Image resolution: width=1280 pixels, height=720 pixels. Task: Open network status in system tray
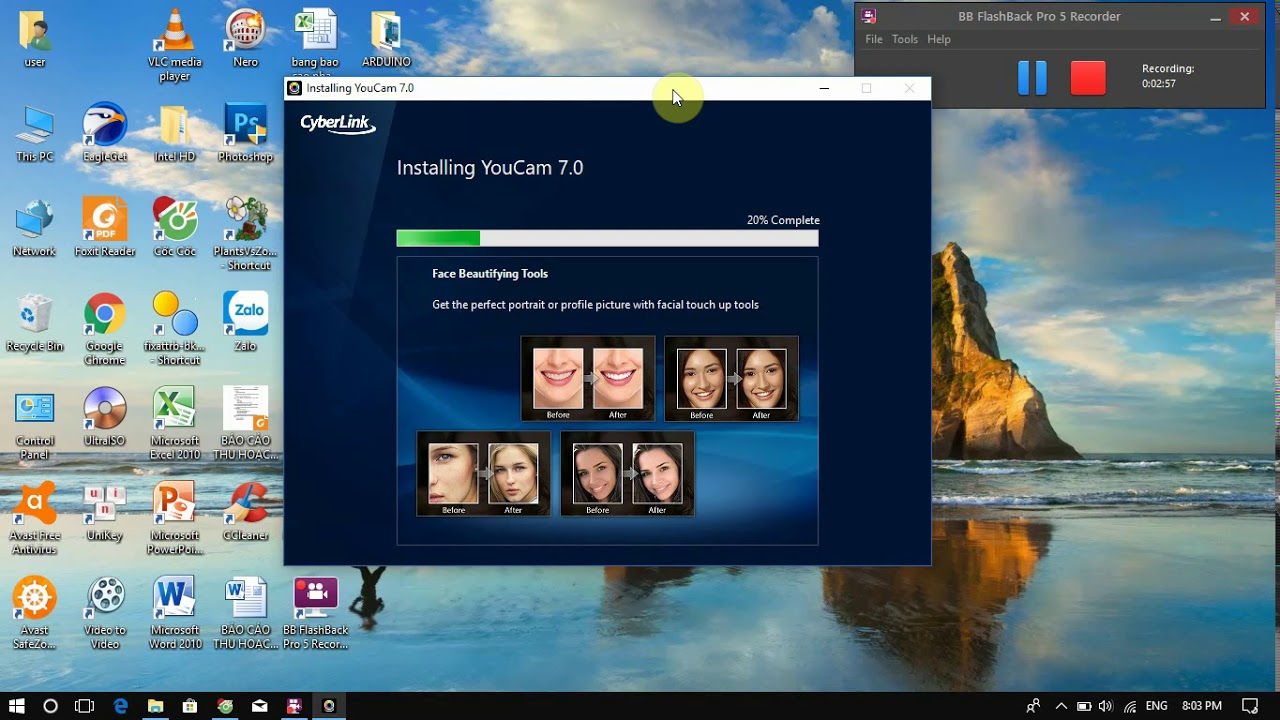tap(1130, 706)
